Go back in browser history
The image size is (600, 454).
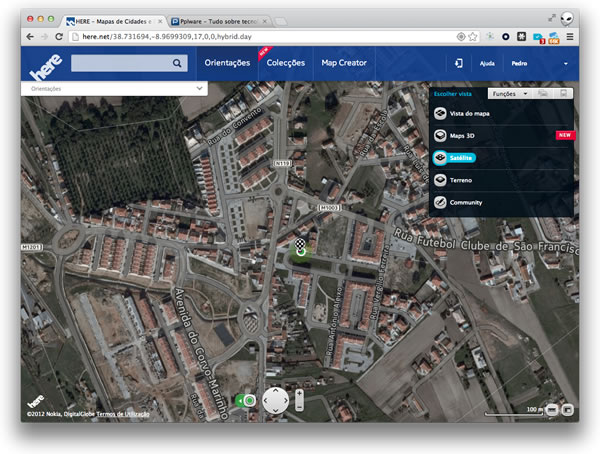click(x=30, y=37)
